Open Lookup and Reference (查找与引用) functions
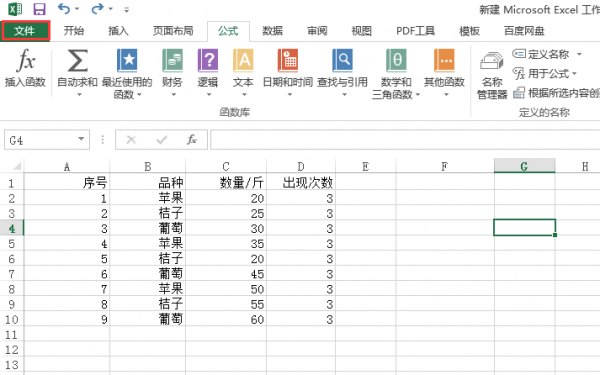The image size is (600, 375). point(342,73)
